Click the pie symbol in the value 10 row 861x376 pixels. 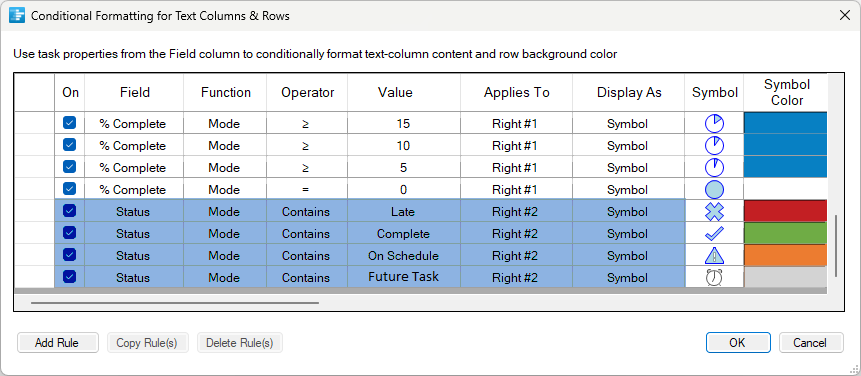click(x=714, y=145)
